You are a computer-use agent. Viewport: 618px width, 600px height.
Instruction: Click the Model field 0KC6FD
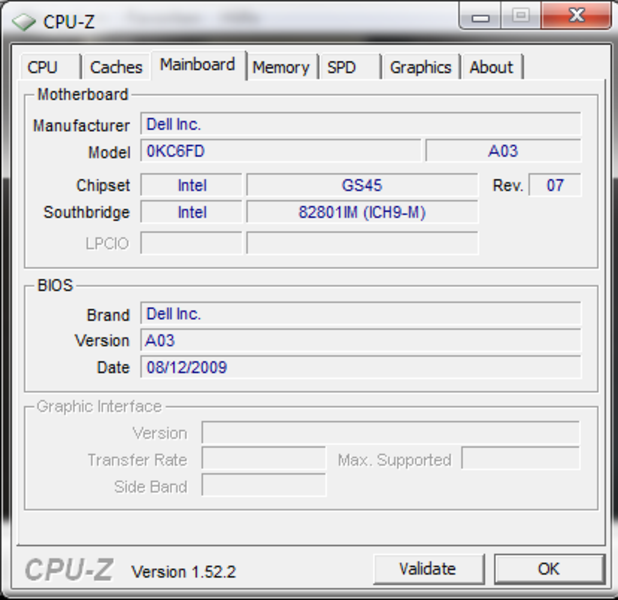coord(280,151)
